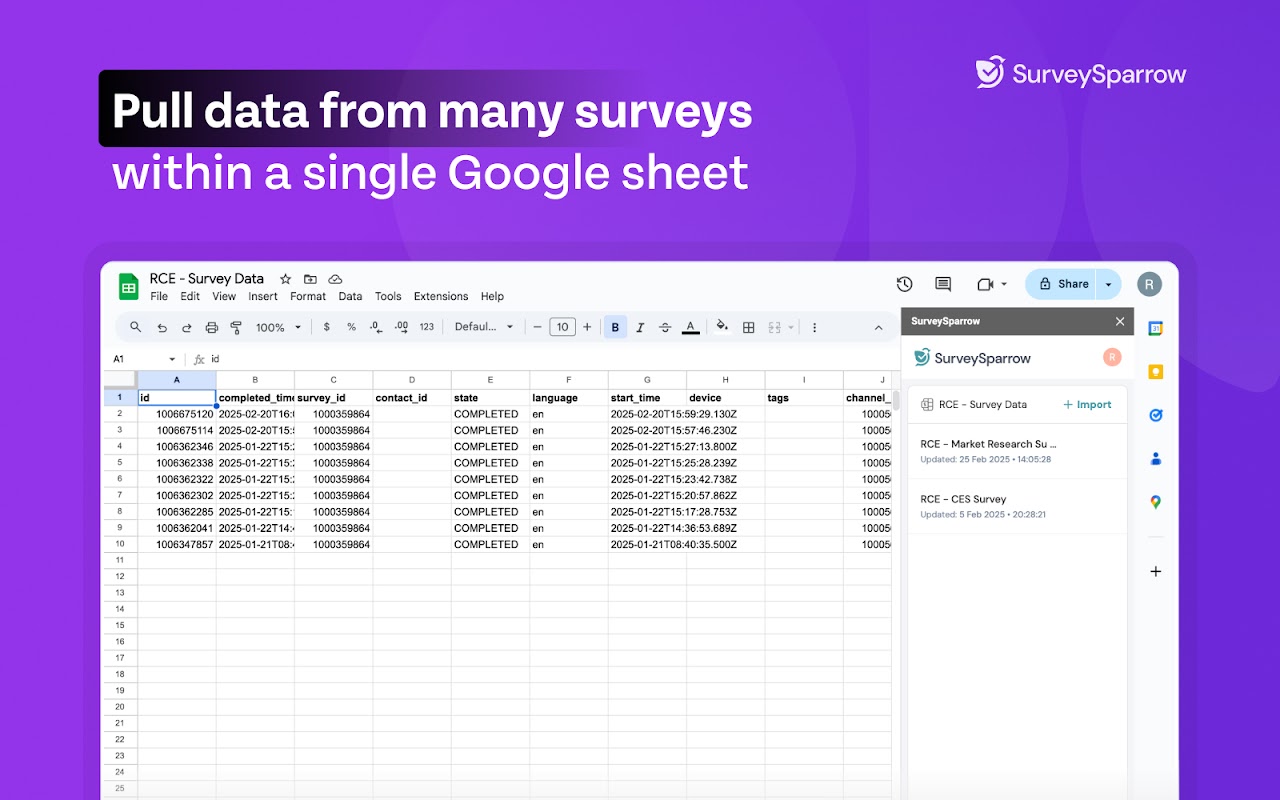Viewport: 1280px width, 800px height.
Task: Open Google Keep from the side panel
Action: (1156, 372)
